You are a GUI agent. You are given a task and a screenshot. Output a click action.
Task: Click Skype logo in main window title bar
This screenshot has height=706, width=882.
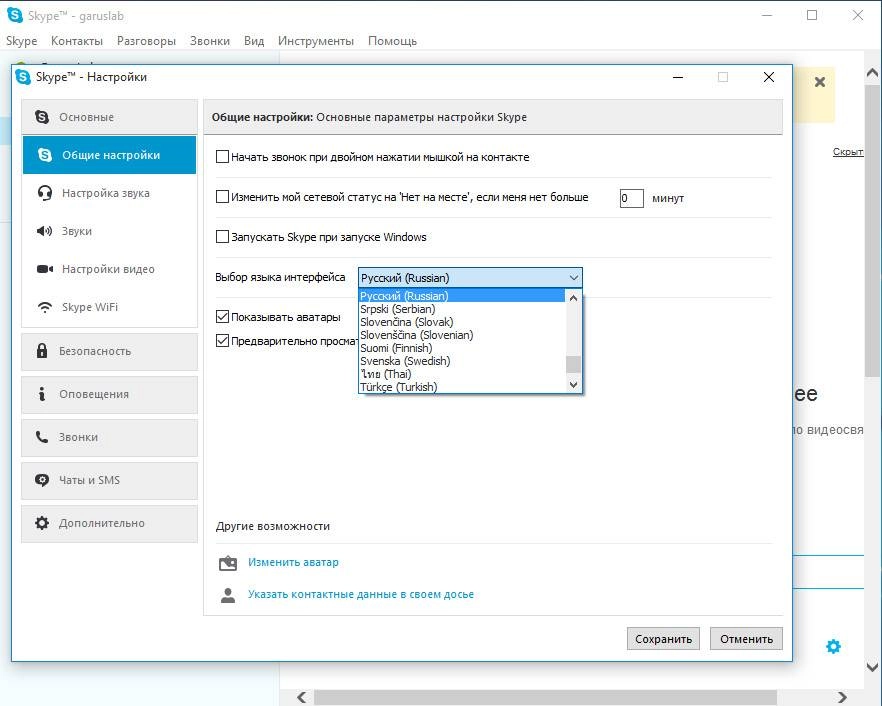click(15, 15)
